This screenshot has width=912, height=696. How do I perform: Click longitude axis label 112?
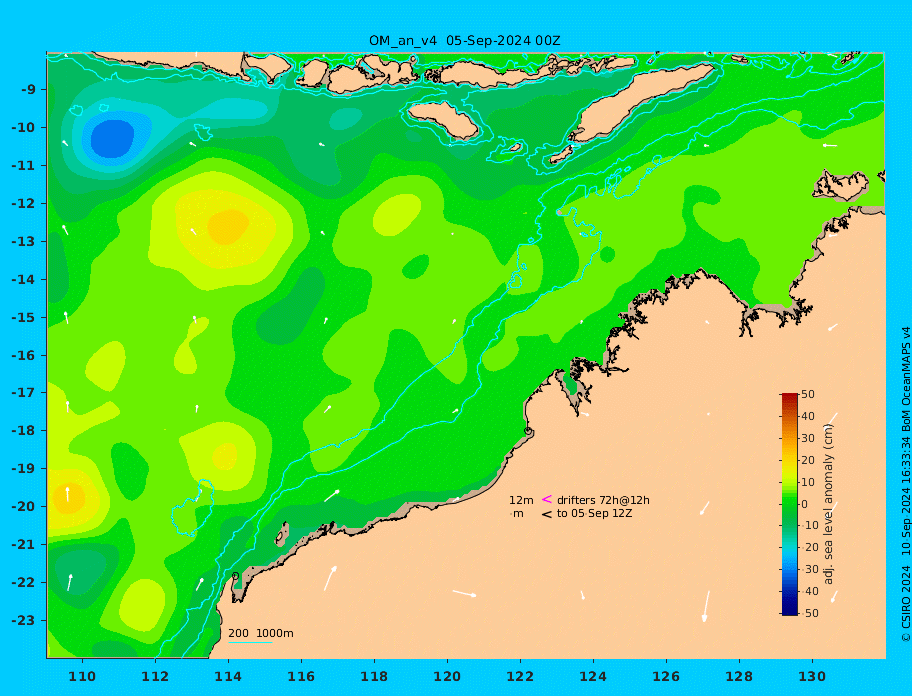click(155, 676)
